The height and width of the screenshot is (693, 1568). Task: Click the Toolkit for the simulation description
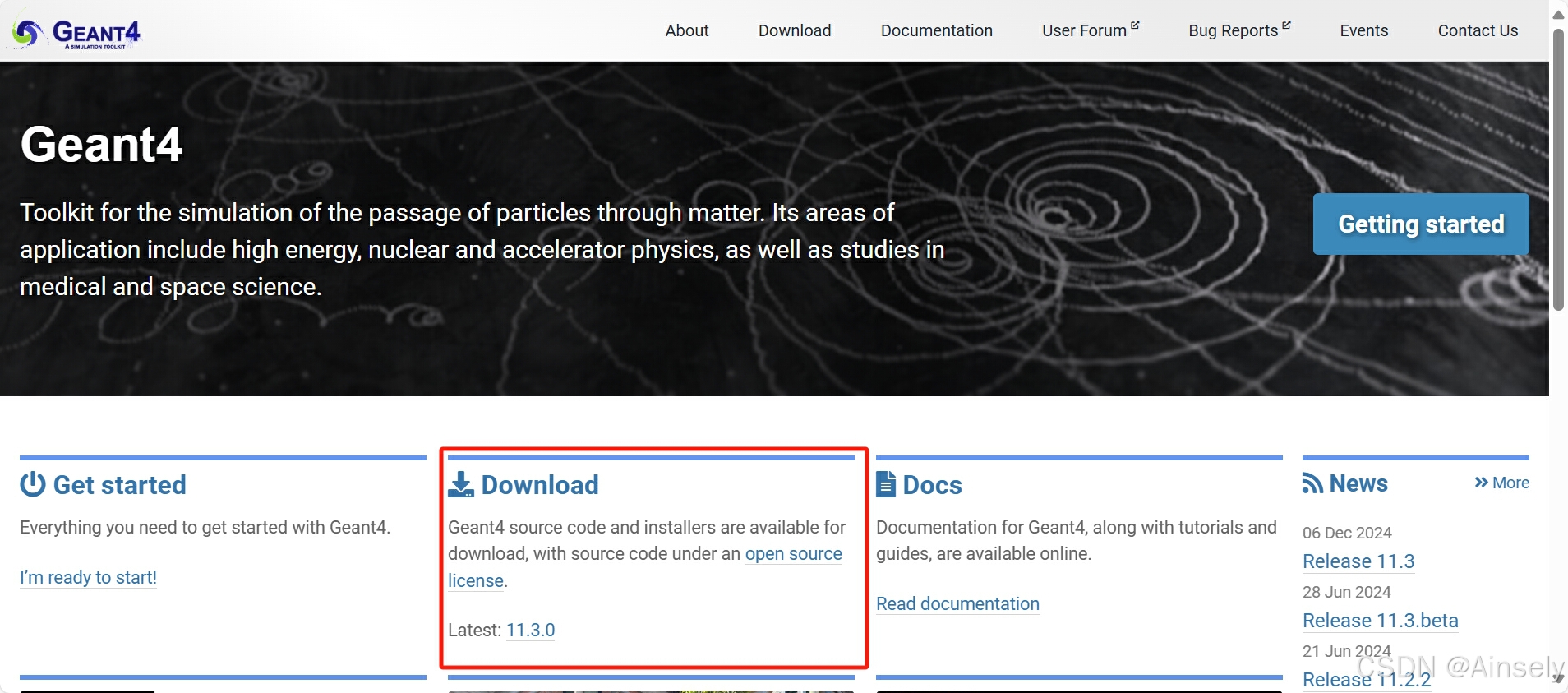(x=482, y=250)
